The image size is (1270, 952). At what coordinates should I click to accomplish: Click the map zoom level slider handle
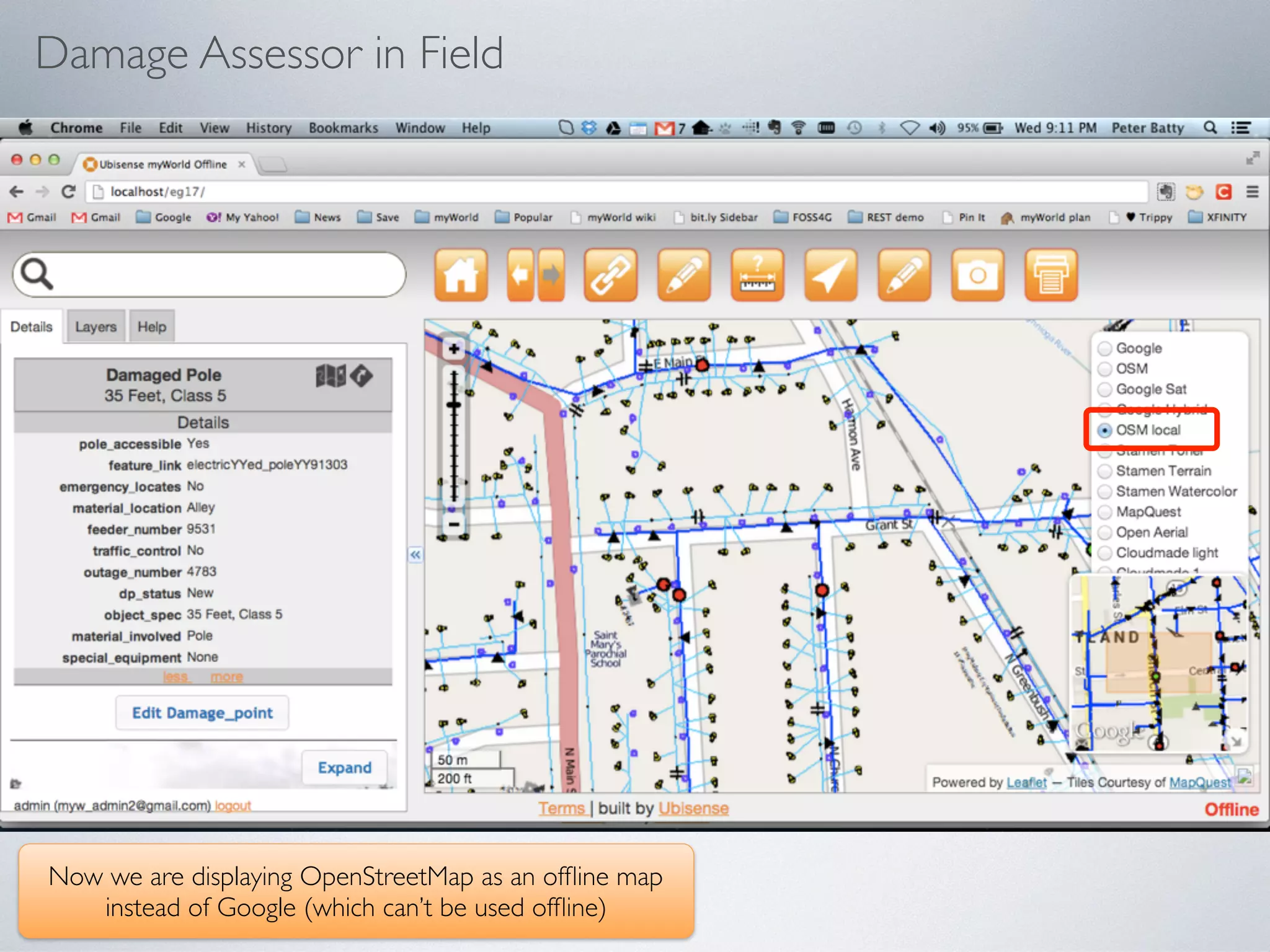point(454,405)
